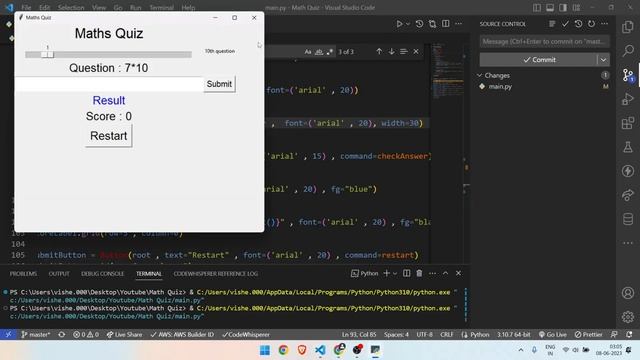Open the Commit button dropdown arrow

pos(603,60)
